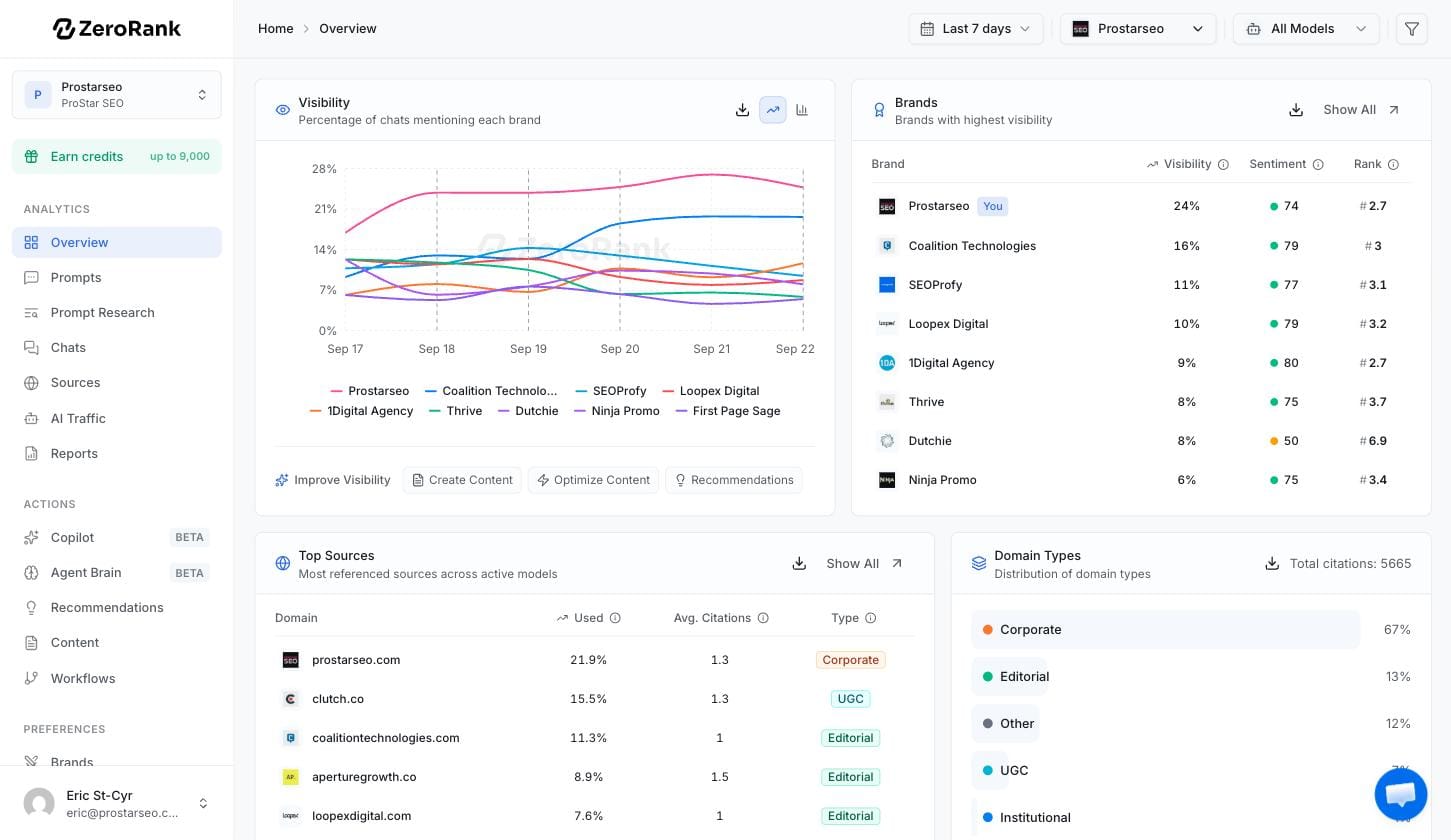Open Prompts in the sidebar

click(x=117, y=277)
